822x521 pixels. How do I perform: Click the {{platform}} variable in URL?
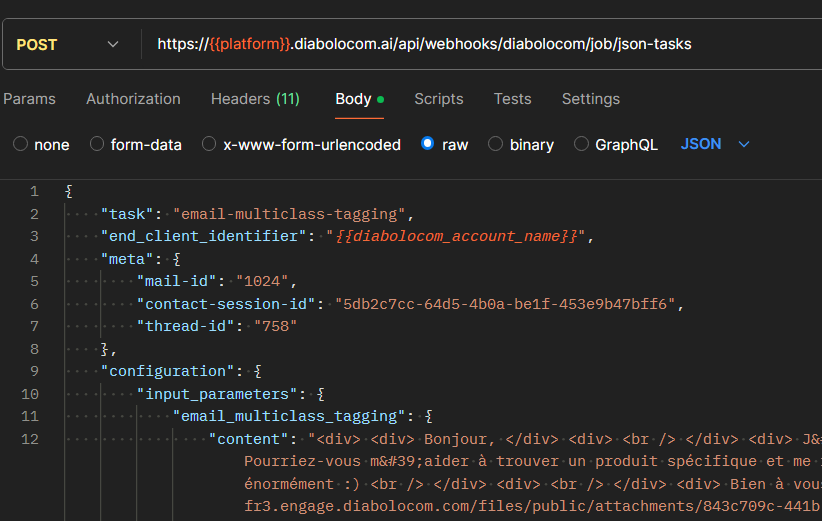(x=250, y=45)
